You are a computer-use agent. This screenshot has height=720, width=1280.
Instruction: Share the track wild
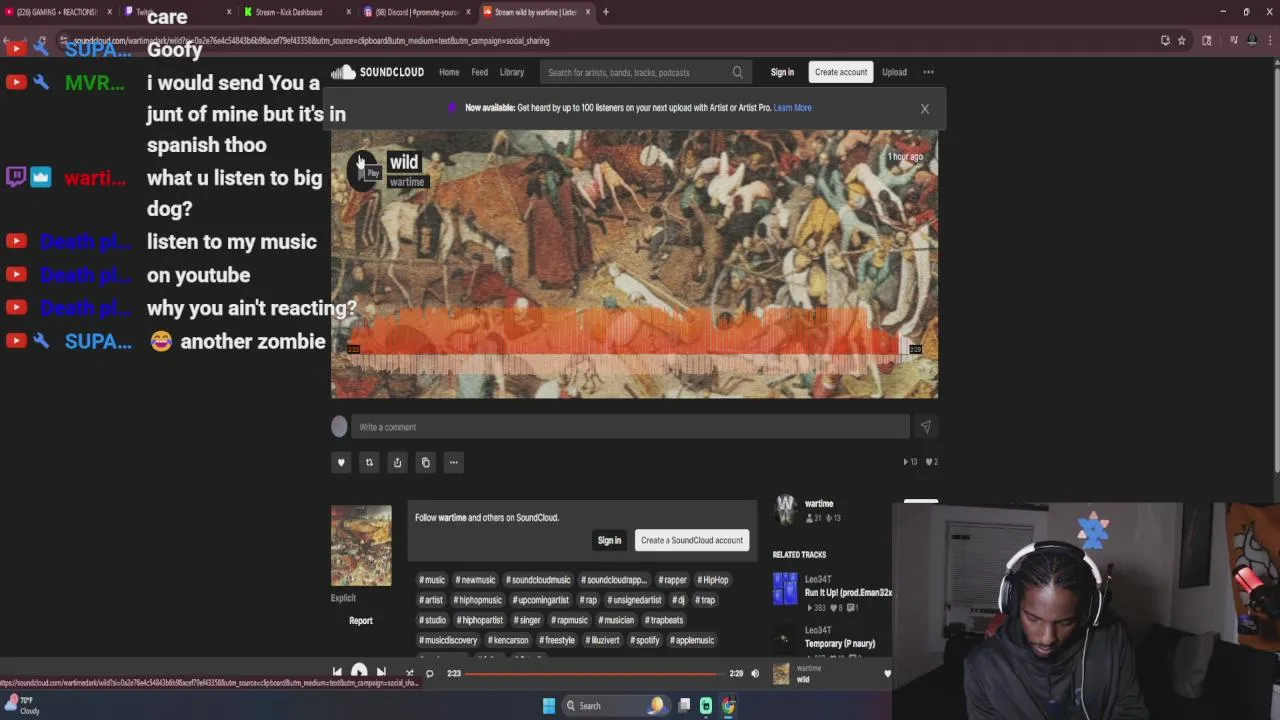click(x=397, y=462)
